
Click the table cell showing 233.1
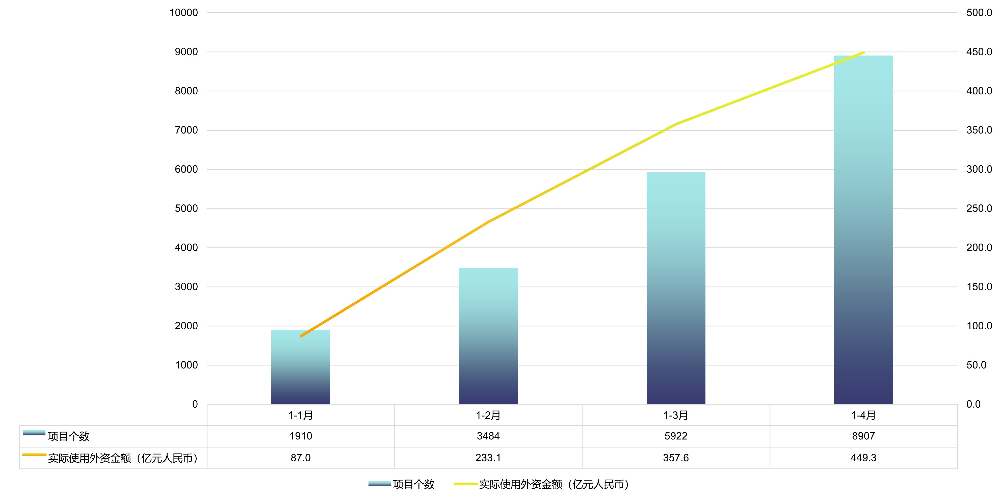click(488, 457)
